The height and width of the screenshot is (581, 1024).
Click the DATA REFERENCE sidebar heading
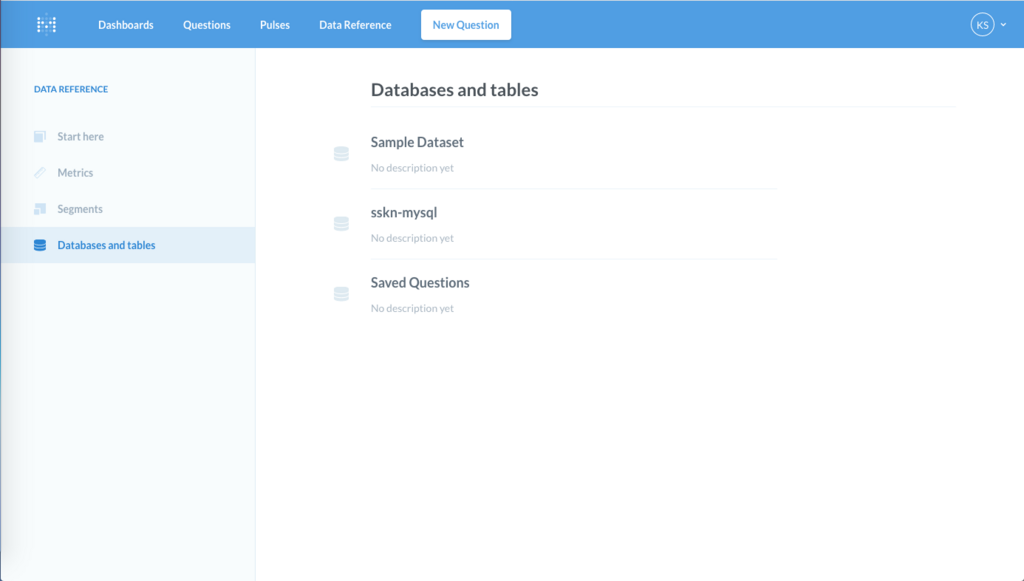[x=71, y=89]
